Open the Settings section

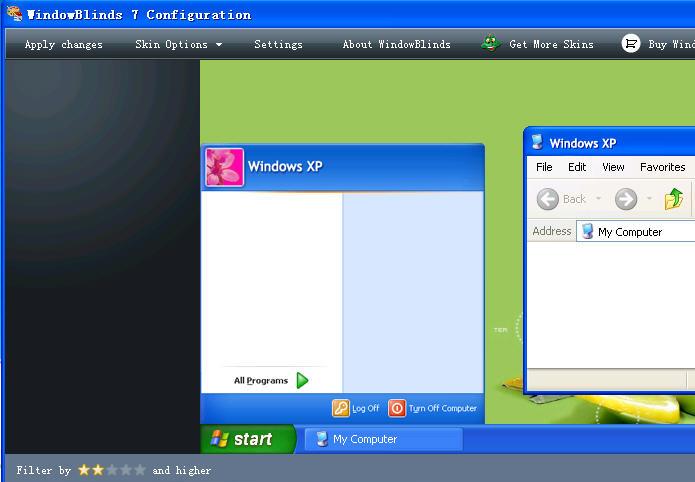278,44
